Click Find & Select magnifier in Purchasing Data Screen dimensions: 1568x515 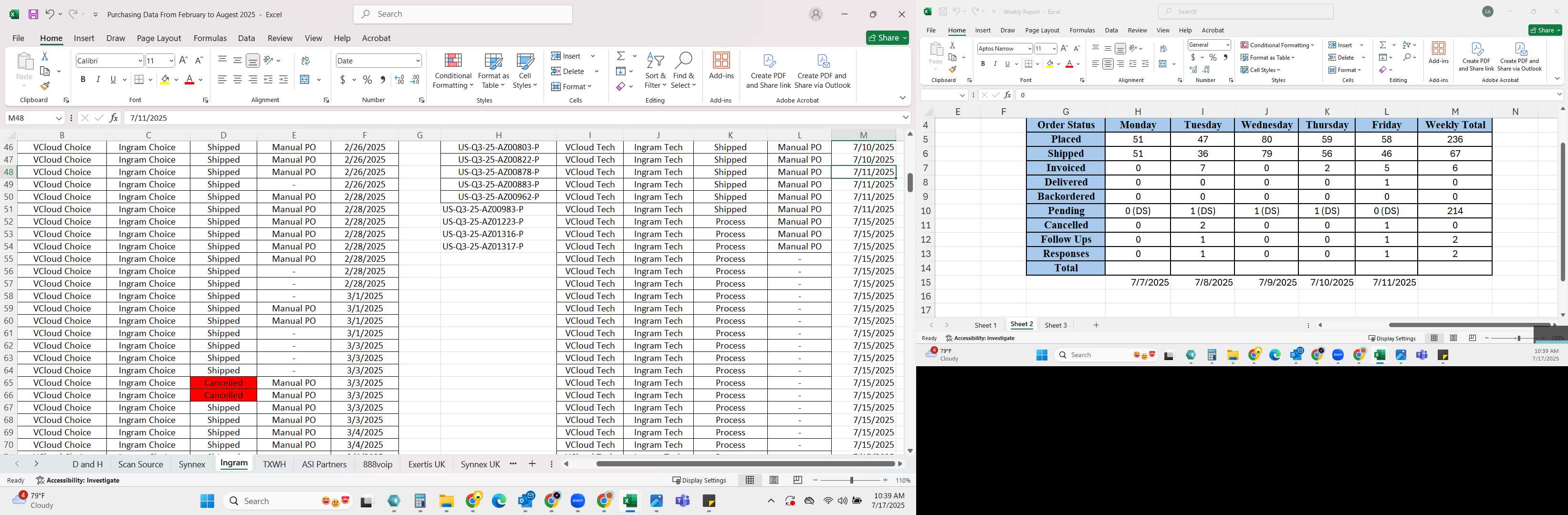tap(684, 71)
